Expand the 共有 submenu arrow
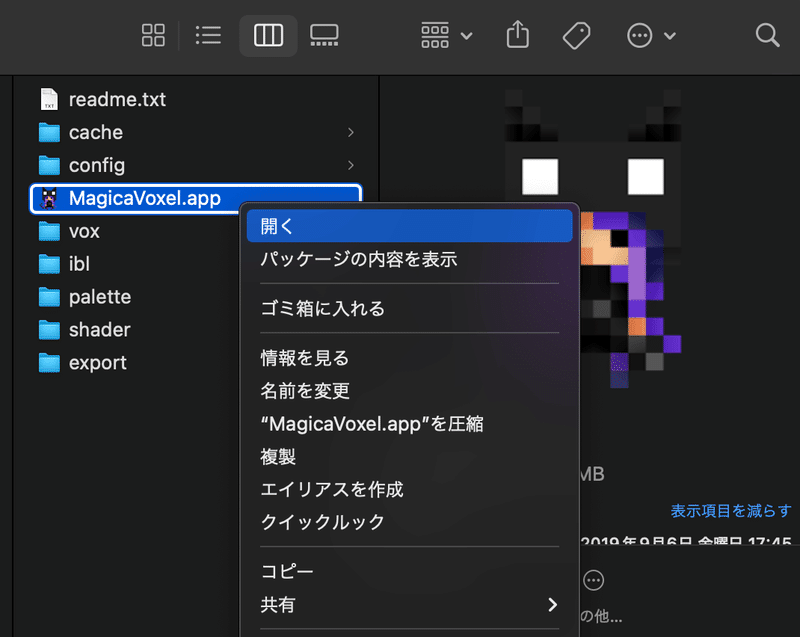Viewport: 800px width, 637px height. 553,605
